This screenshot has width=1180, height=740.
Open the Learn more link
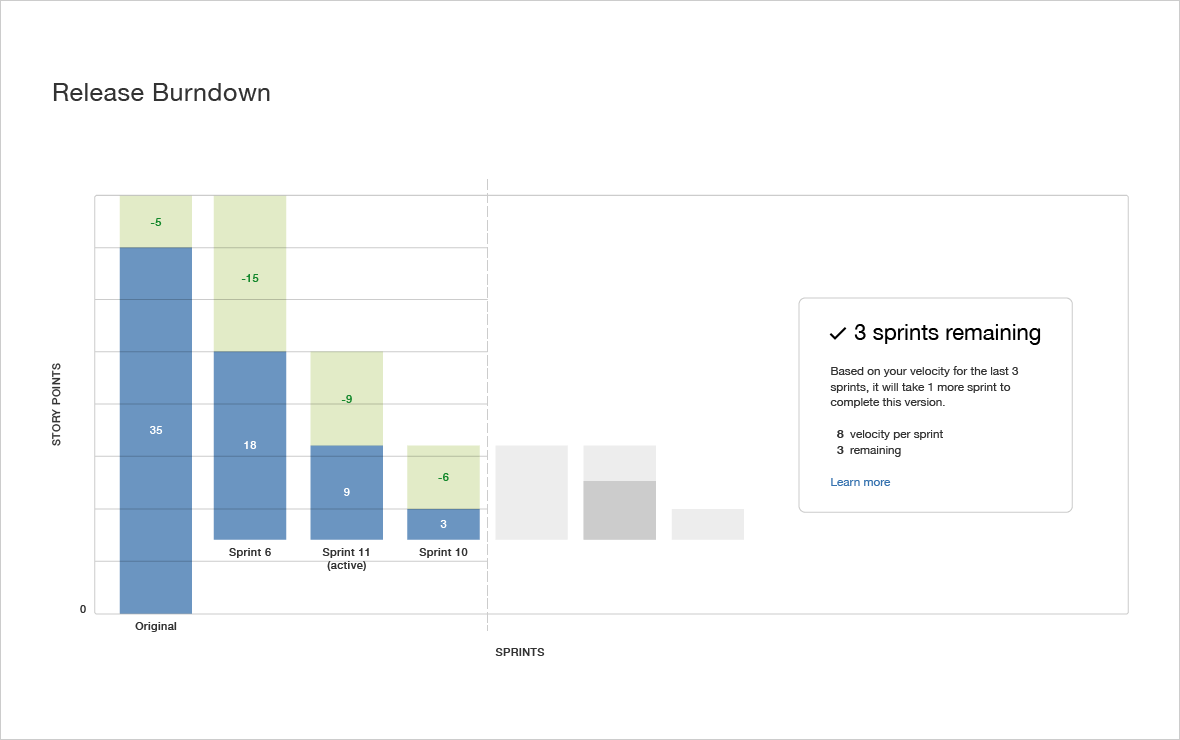point(859,482)
